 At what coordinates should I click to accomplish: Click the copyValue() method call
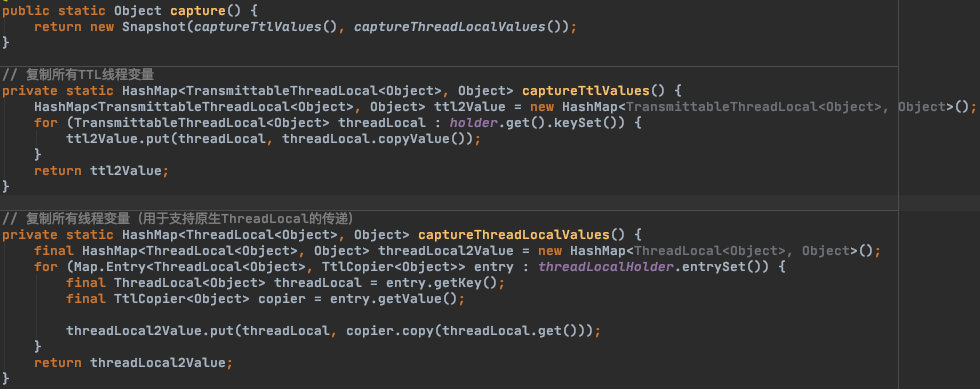(426, 139)
